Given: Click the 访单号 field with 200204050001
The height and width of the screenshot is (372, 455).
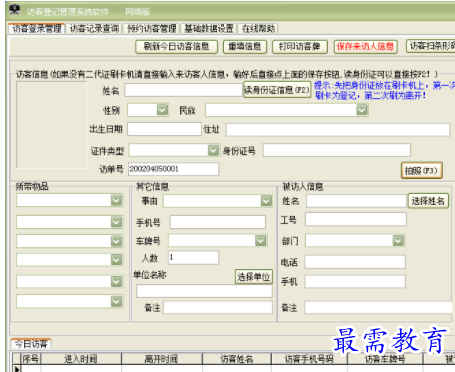Looking at the screenshot, I should coord(173,169).
